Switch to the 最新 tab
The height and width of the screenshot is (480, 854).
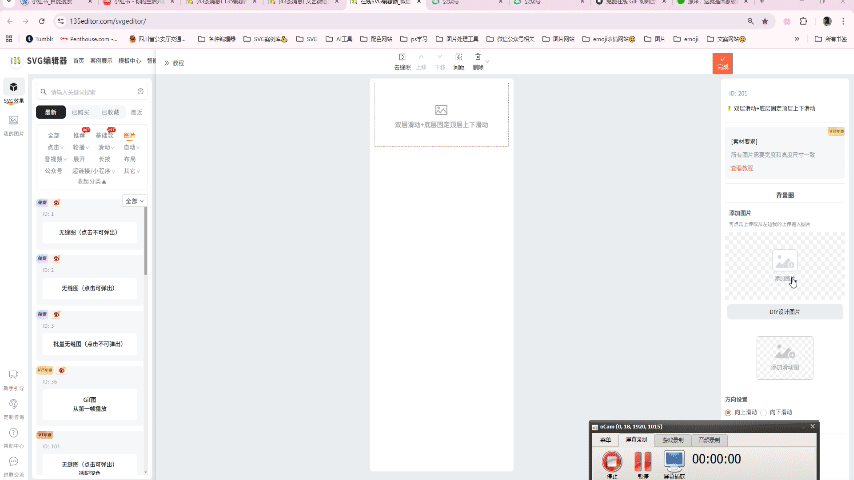[51, 112]
